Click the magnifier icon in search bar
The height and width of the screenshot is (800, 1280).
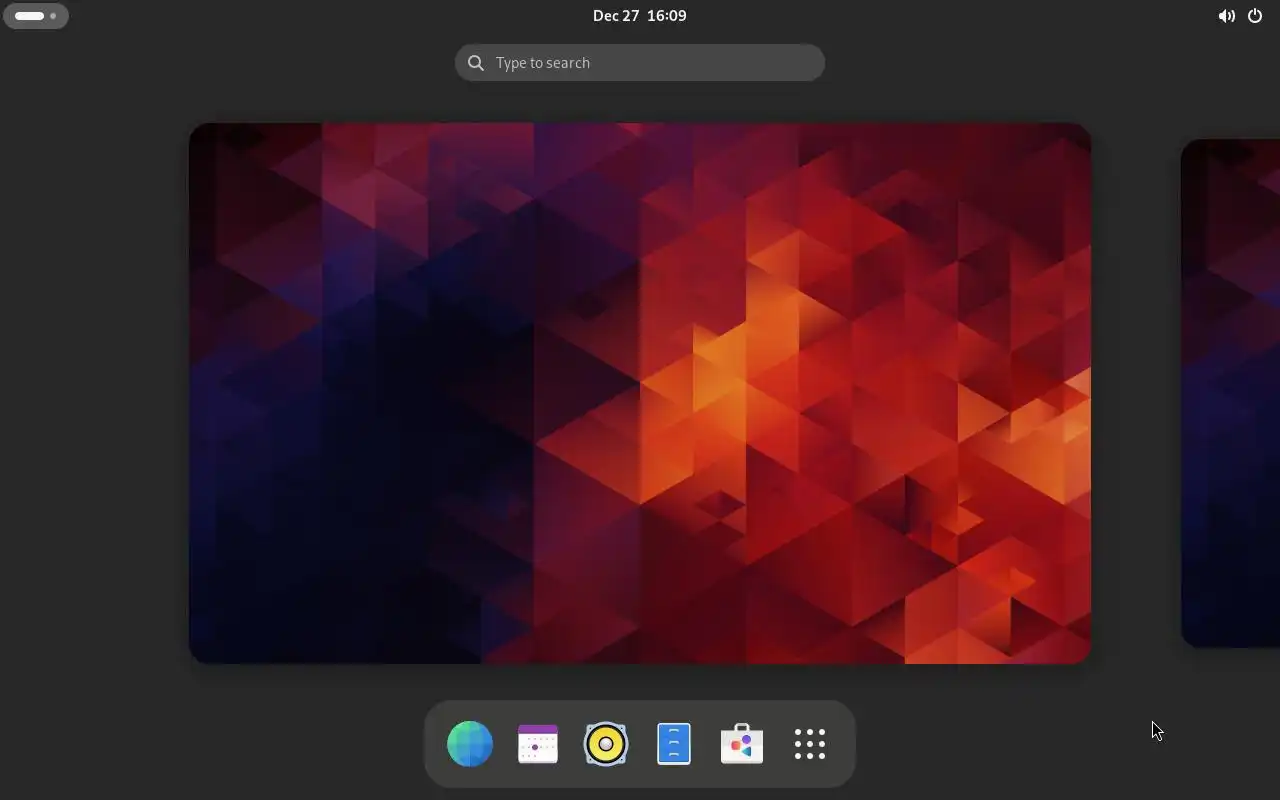476,63
